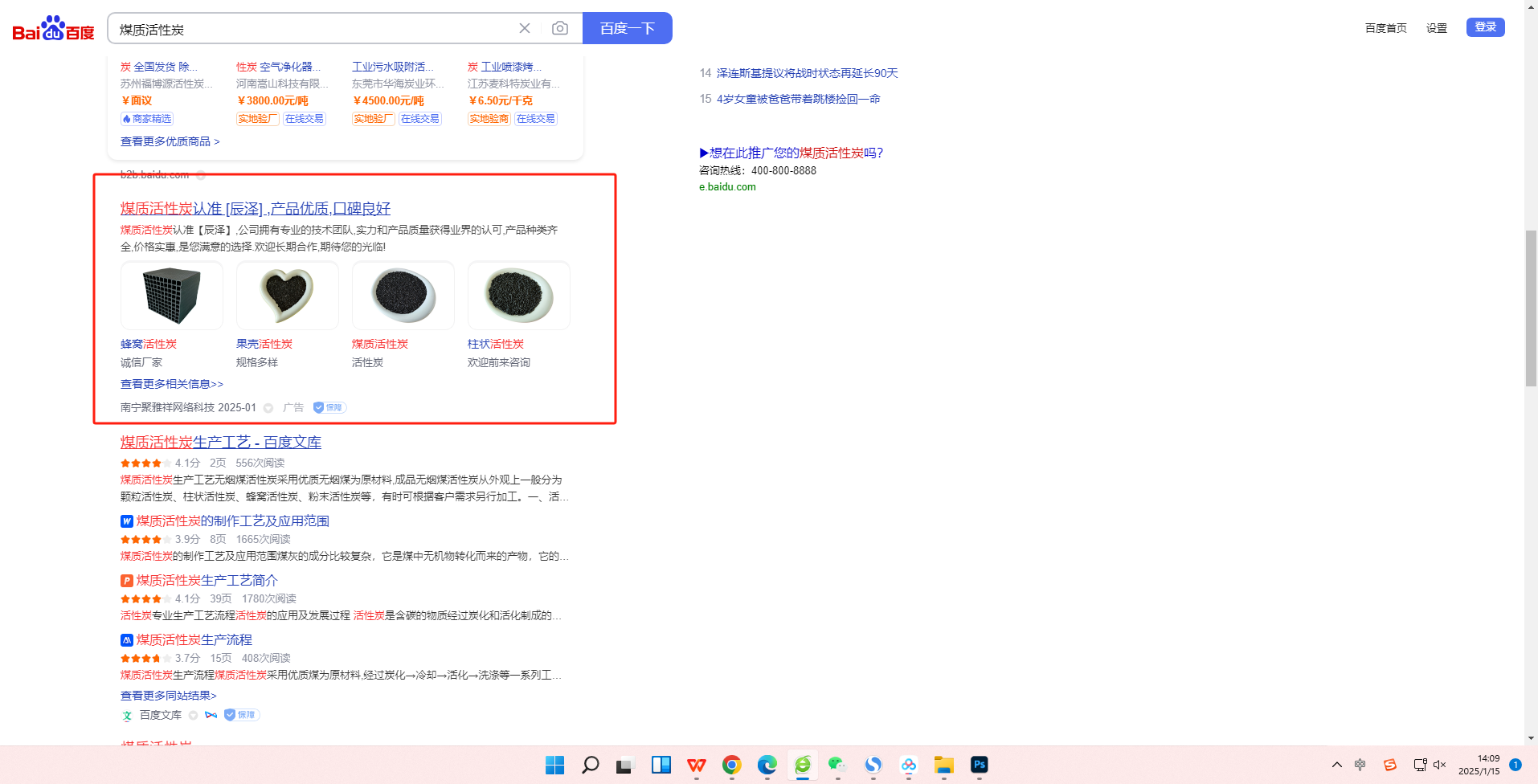The width and height of the screenshot is (1538, 784).
Task: Show hidden tray icons chevron
Action: (x=1336, y=765)
